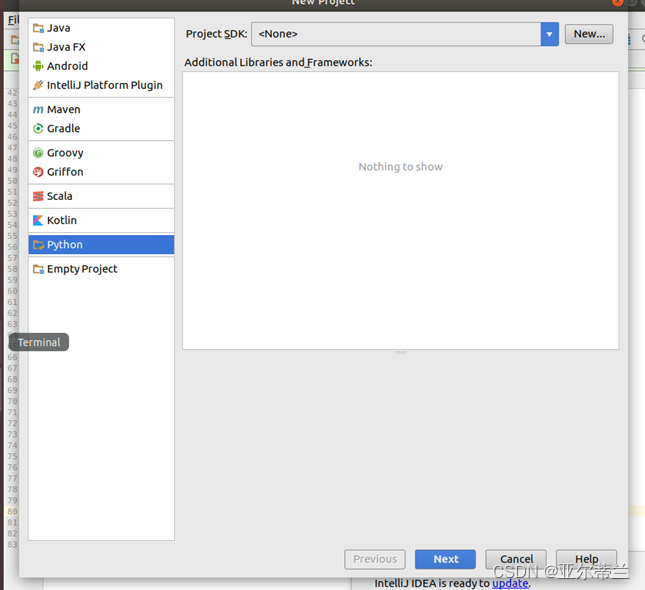Click the Kotlin K logo icon
Viewport: 645px width, 590px height.
click(38, 221)
